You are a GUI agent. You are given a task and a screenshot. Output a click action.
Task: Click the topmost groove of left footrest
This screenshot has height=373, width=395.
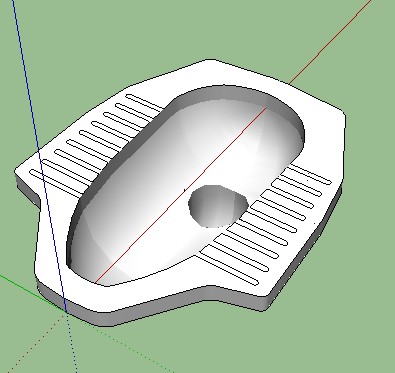tap(144, 102)
